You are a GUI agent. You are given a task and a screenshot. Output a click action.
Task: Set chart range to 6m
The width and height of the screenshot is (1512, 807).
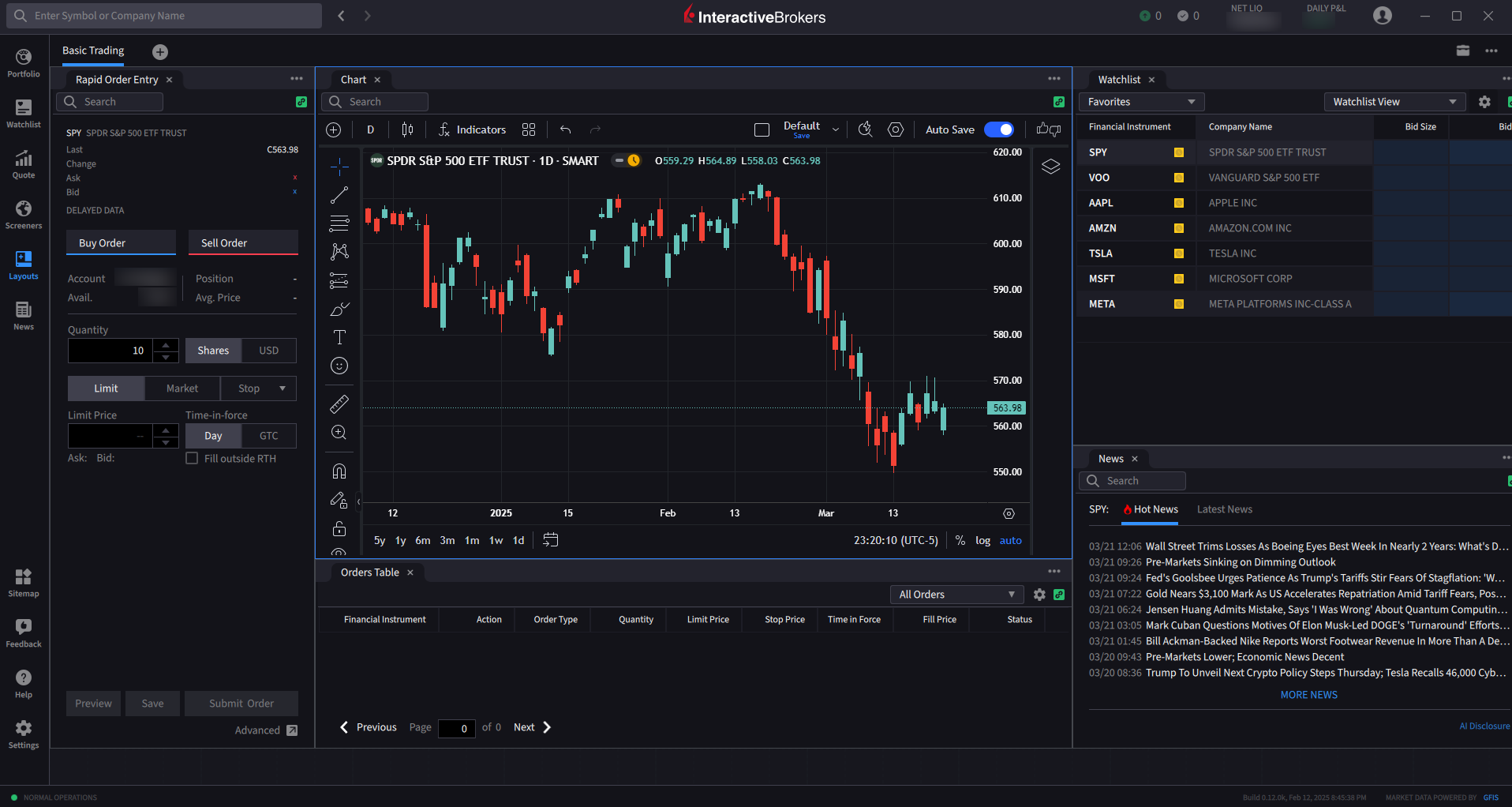pyautogui.click(x=423, y=541)
